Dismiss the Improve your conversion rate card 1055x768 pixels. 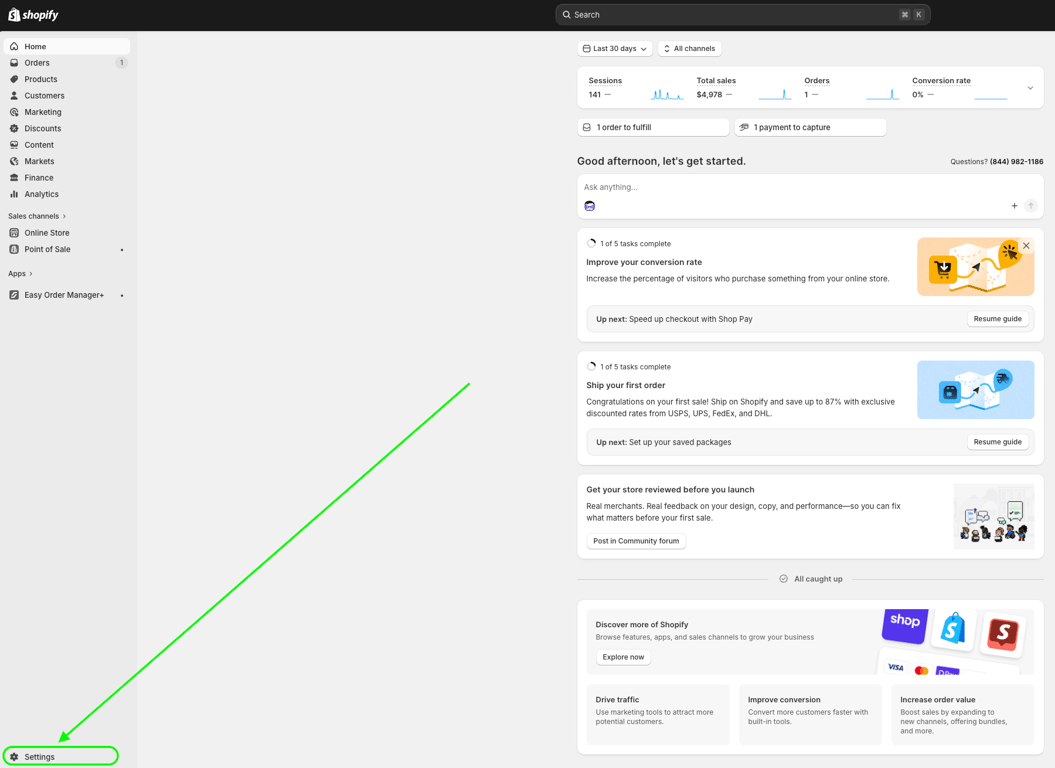tap(1026, 246)
